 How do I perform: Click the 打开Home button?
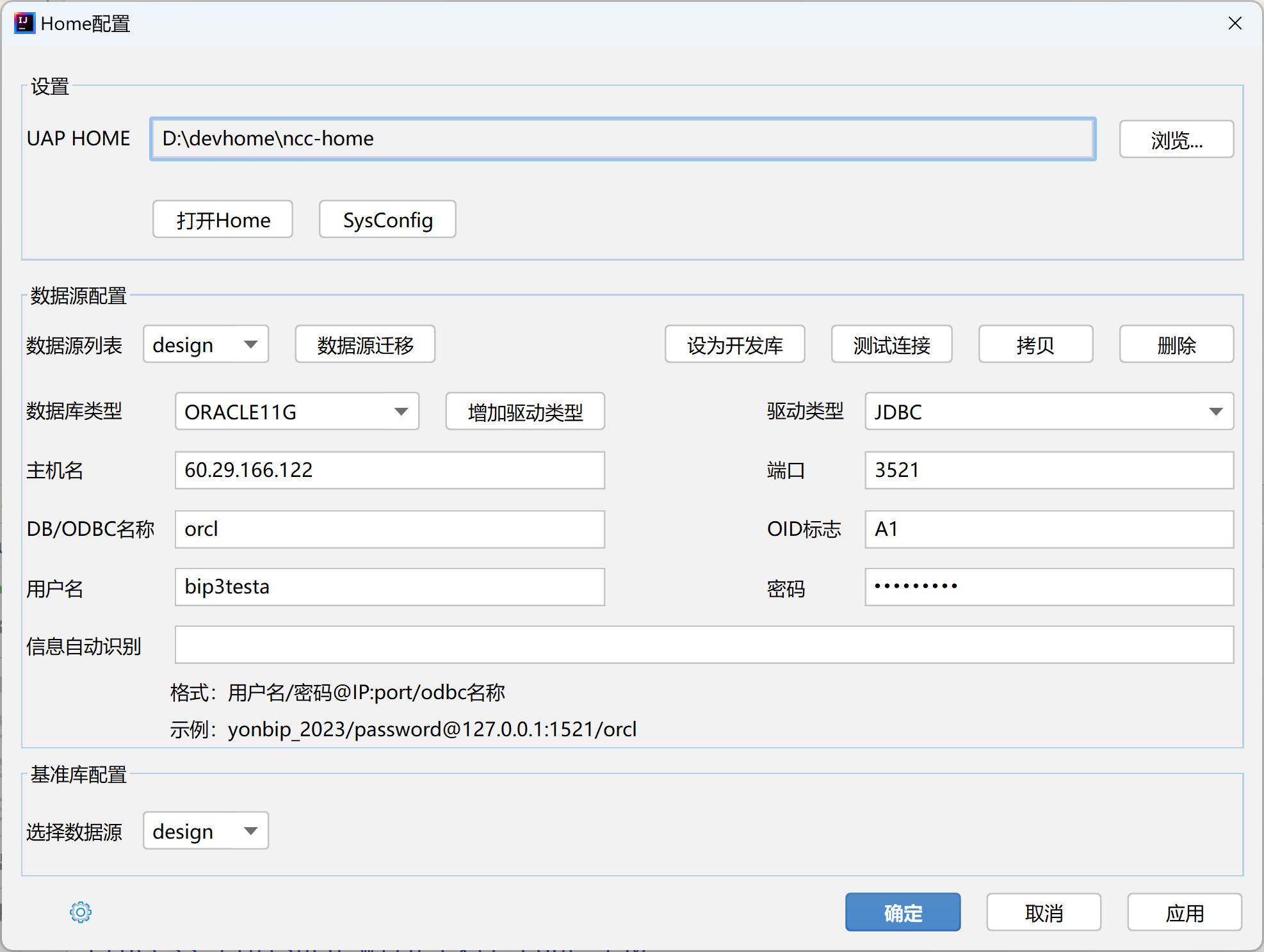pyautogui.click(x=222, y=219)
